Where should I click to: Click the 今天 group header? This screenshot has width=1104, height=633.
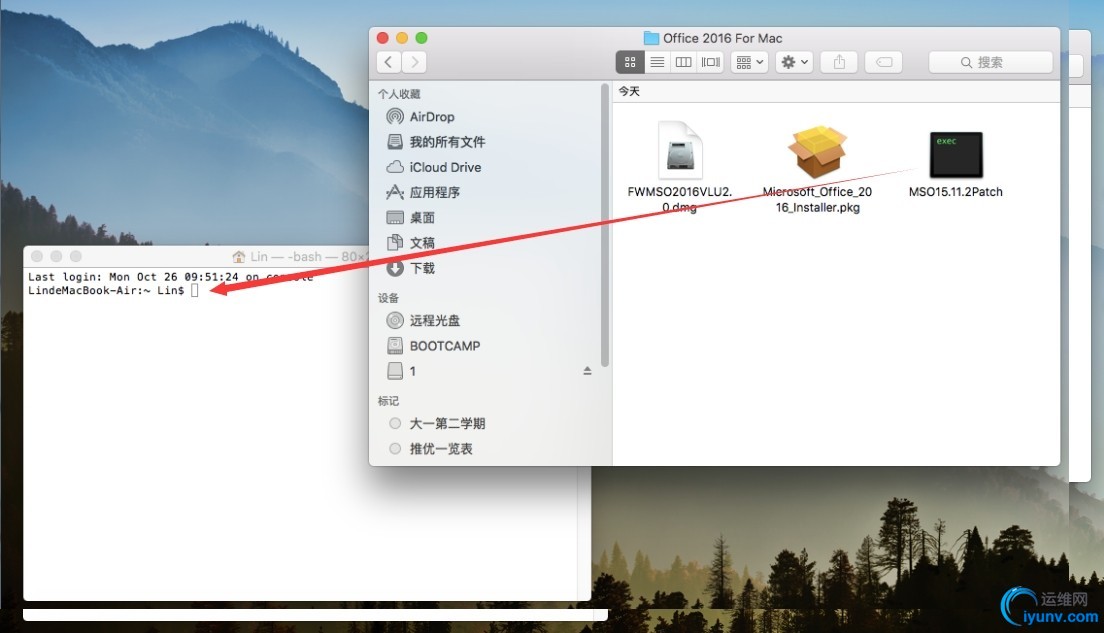pos(629,92)
